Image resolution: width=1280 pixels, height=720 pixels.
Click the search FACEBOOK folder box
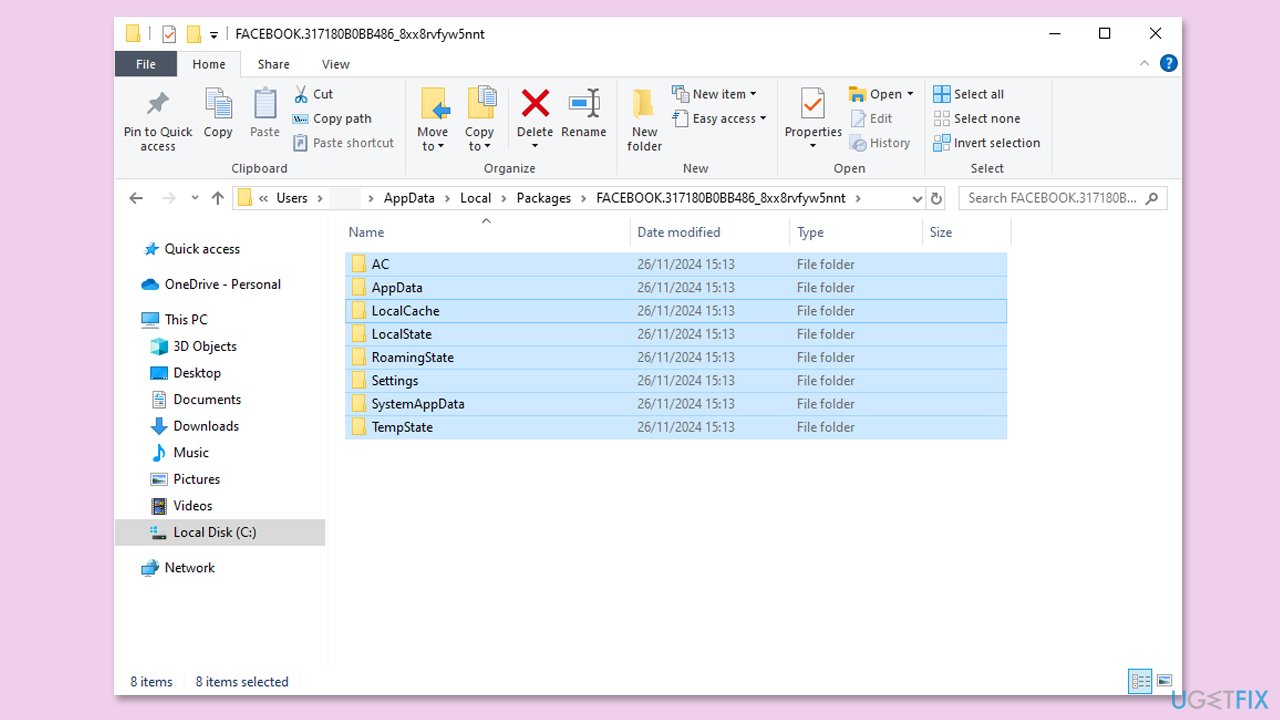tap(1063, 198)
